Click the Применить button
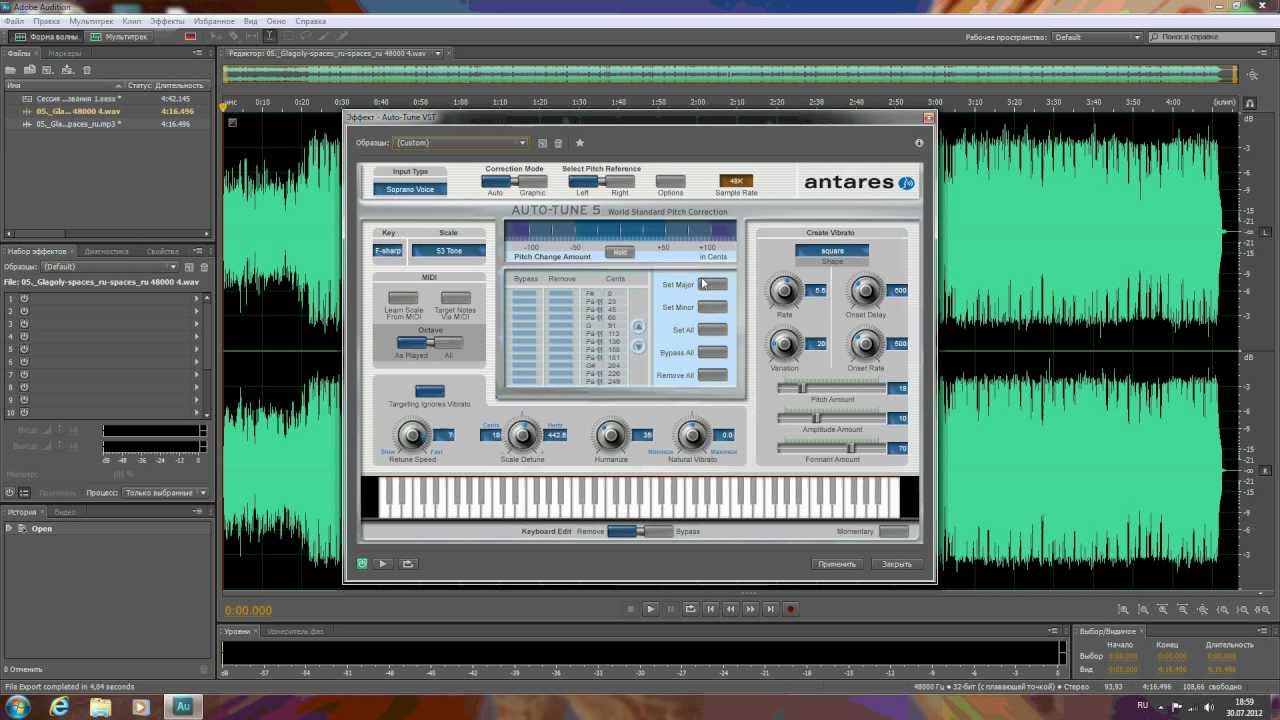 [837, 564]
